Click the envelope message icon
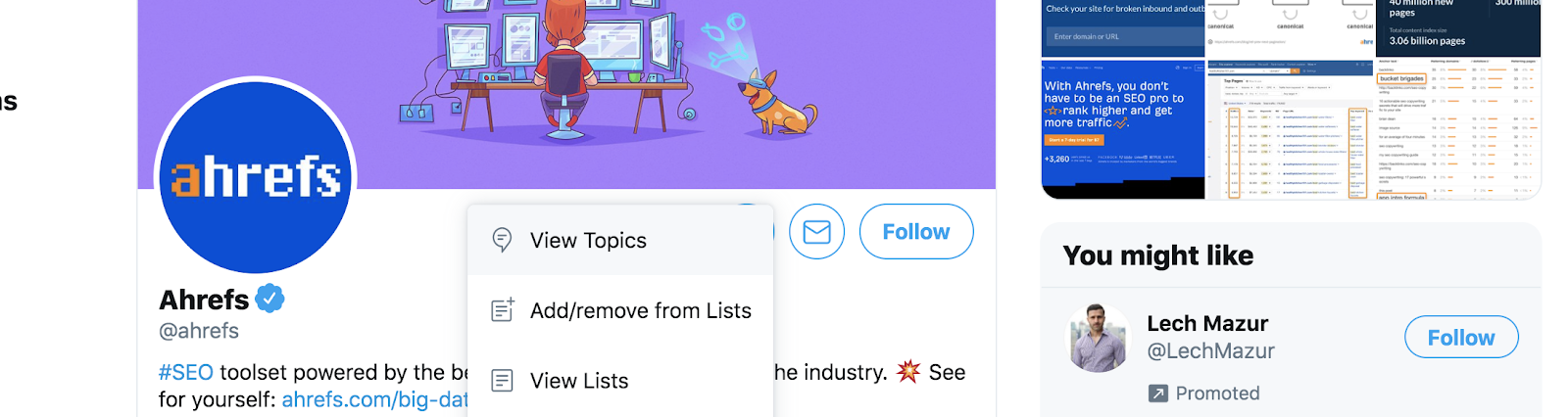 (816, 232)
